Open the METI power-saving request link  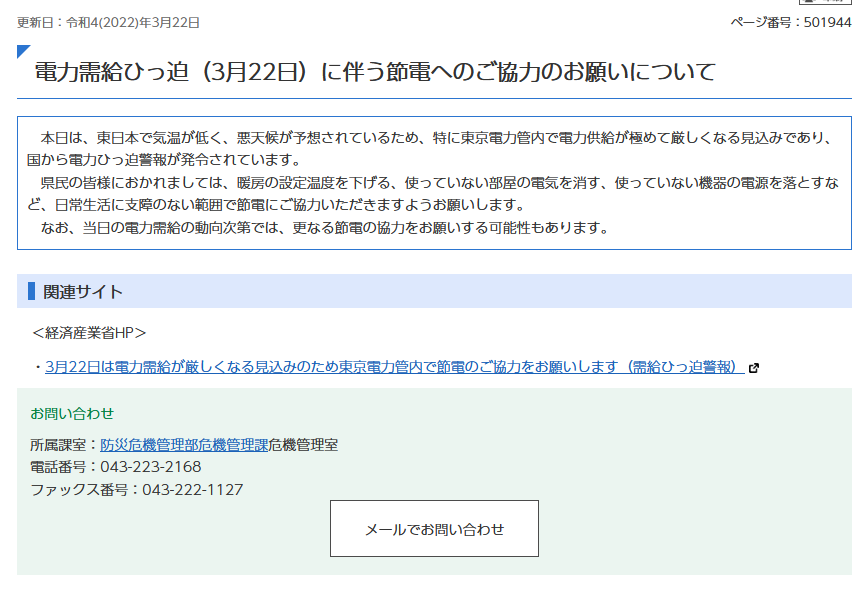(x=394, y=367)
